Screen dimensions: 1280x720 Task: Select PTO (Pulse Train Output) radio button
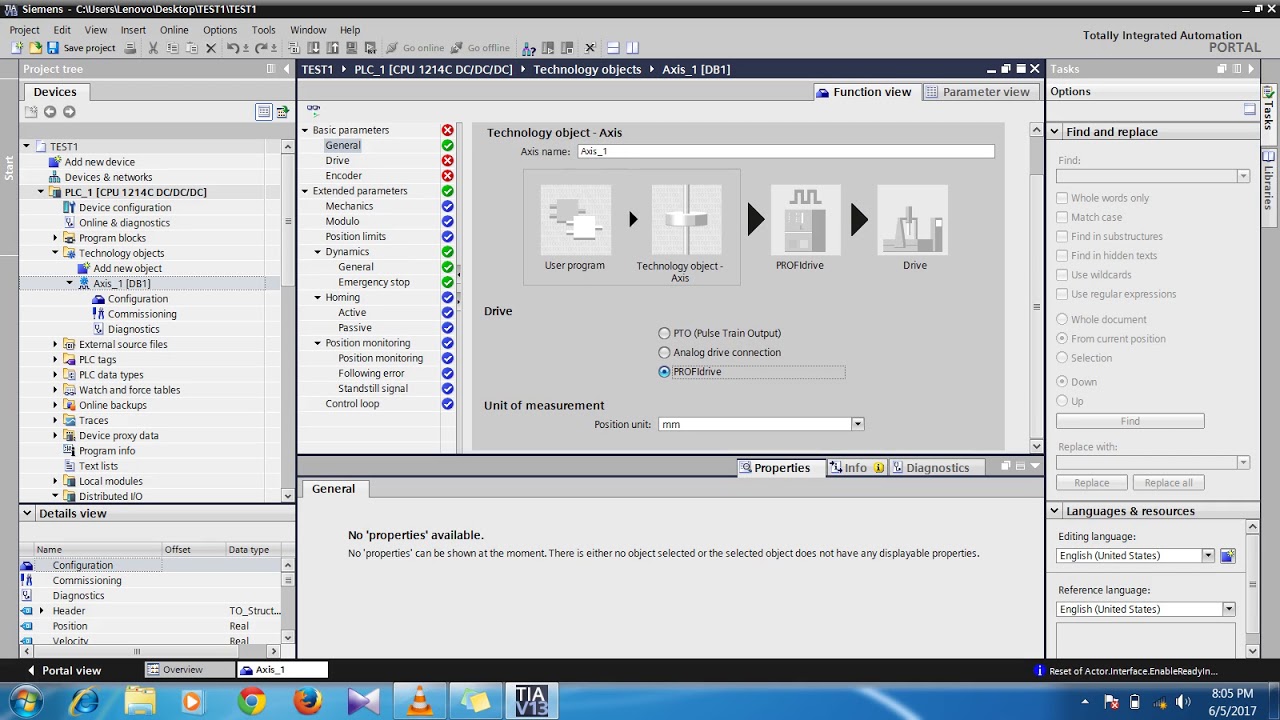pos(664,333)
